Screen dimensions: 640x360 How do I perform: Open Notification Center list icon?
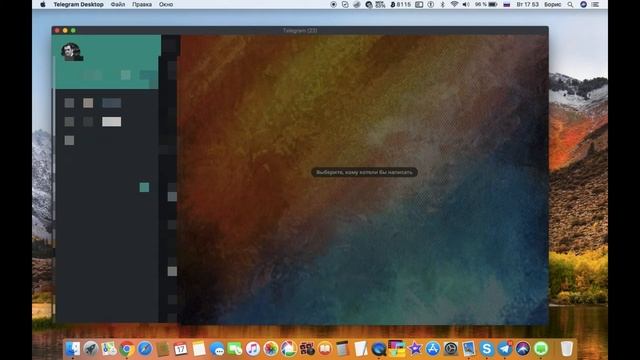point(595,4)
